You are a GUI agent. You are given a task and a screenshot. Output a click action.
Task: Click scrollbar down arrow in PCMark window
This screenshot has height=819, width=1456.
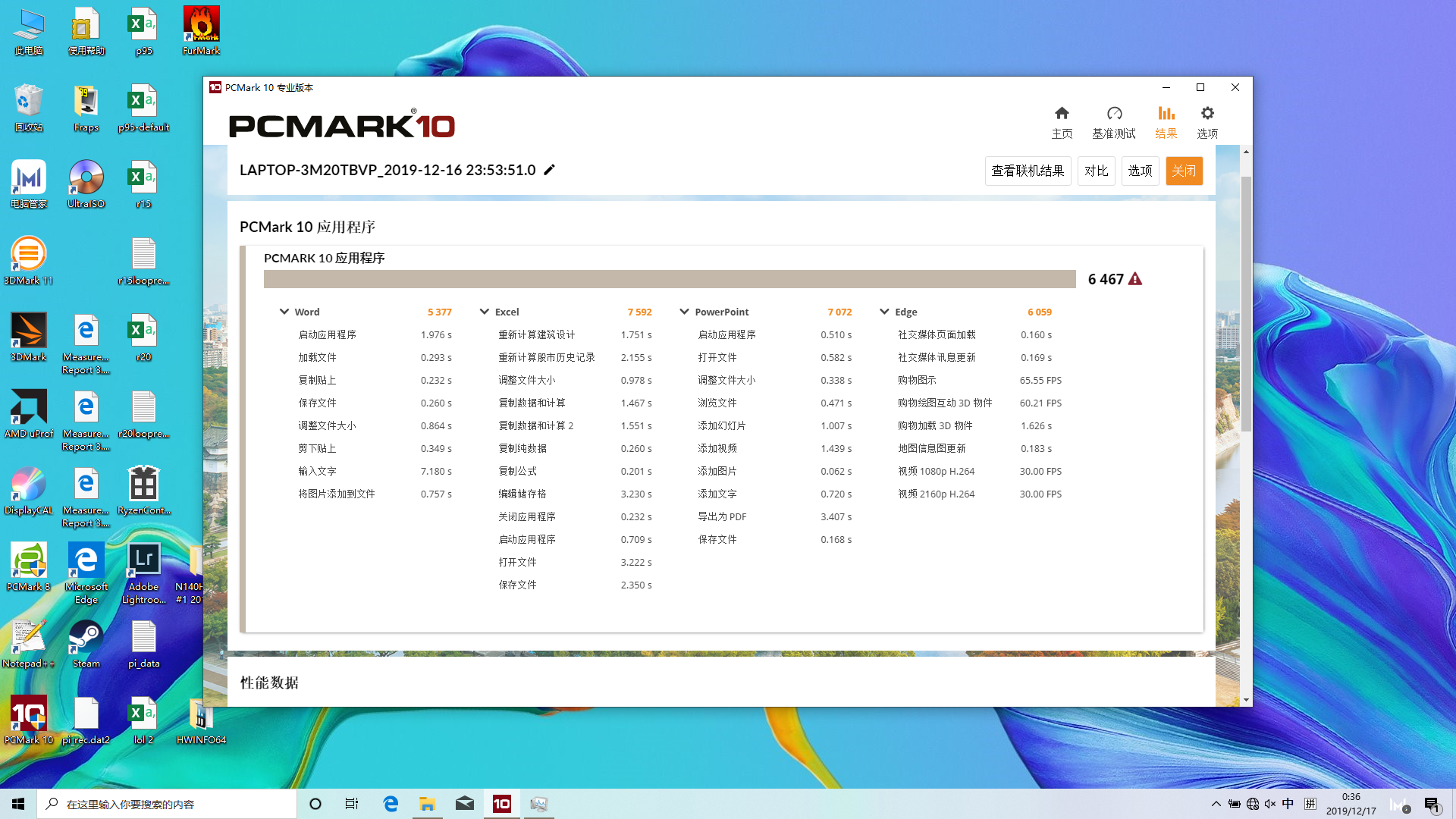point(1246,700)
